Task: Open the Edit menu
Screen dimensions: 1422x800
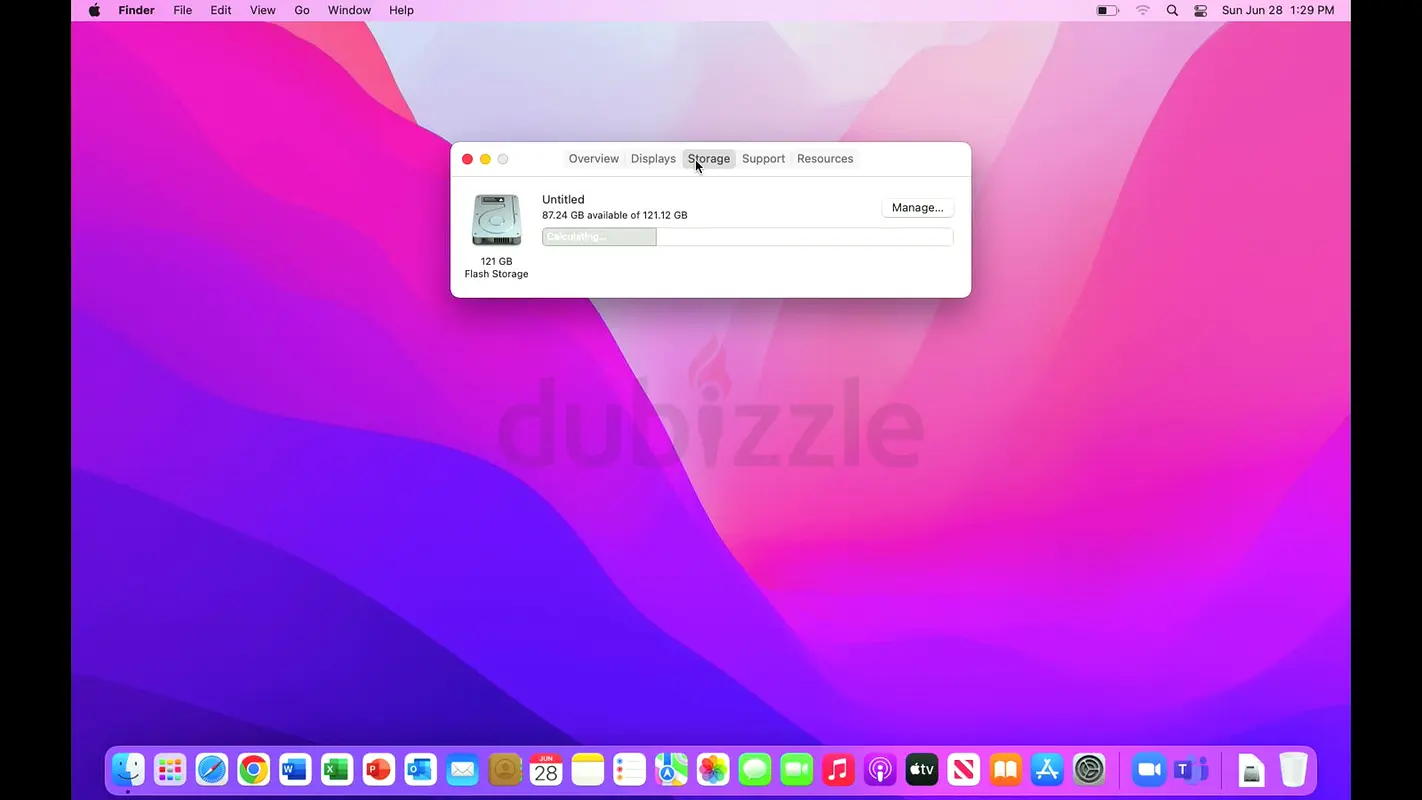Action: 221,10
